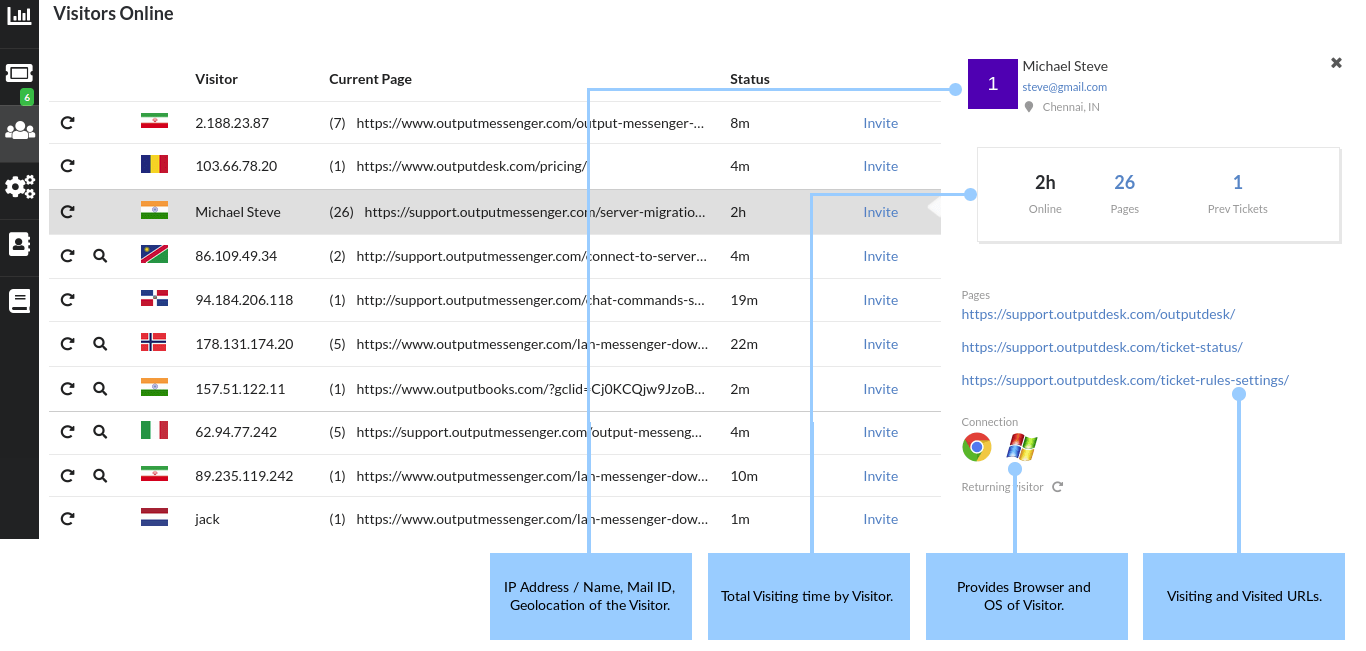Click the search icon for 86.109.49.34

click(x=100, y=256)
